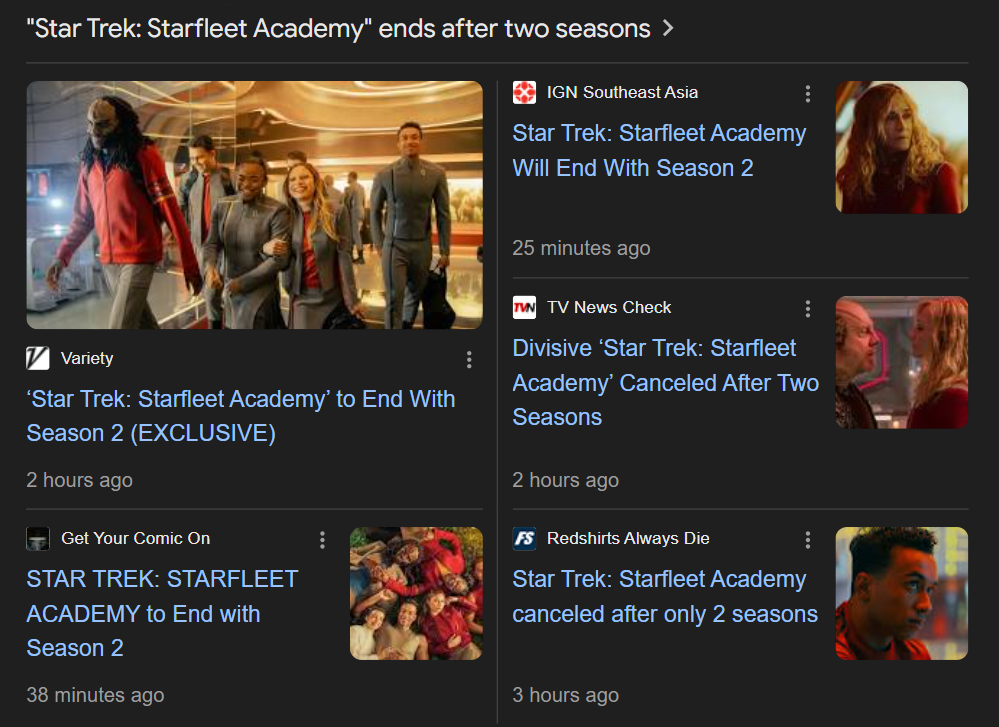
Task: Click the TV News Check logo icon
Action: (x=524, y=308)
